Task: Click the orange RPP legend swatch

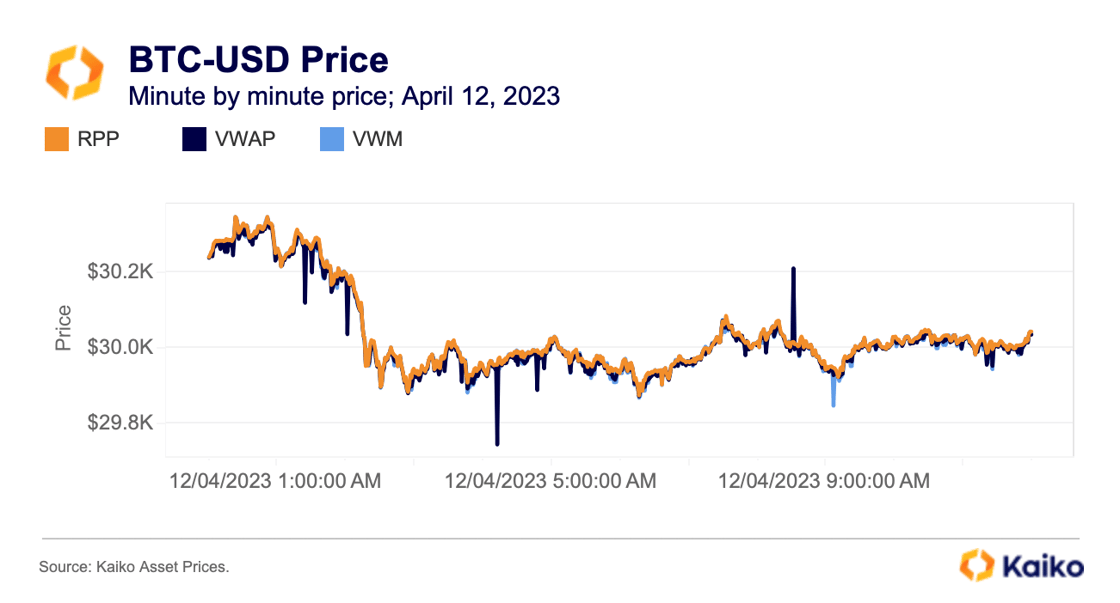Action: [56, 139]
